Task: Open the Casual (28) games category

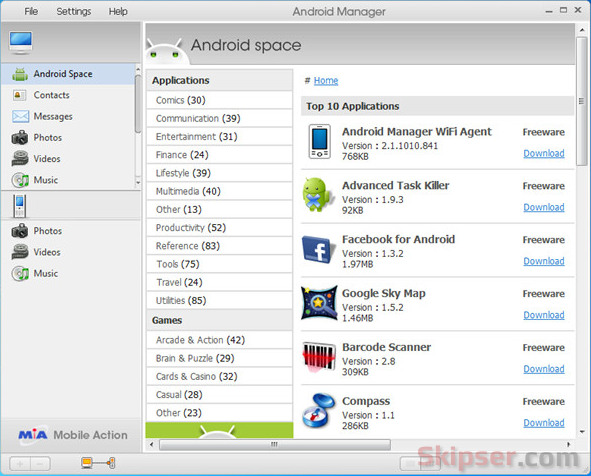Action: tap(219, 395)
